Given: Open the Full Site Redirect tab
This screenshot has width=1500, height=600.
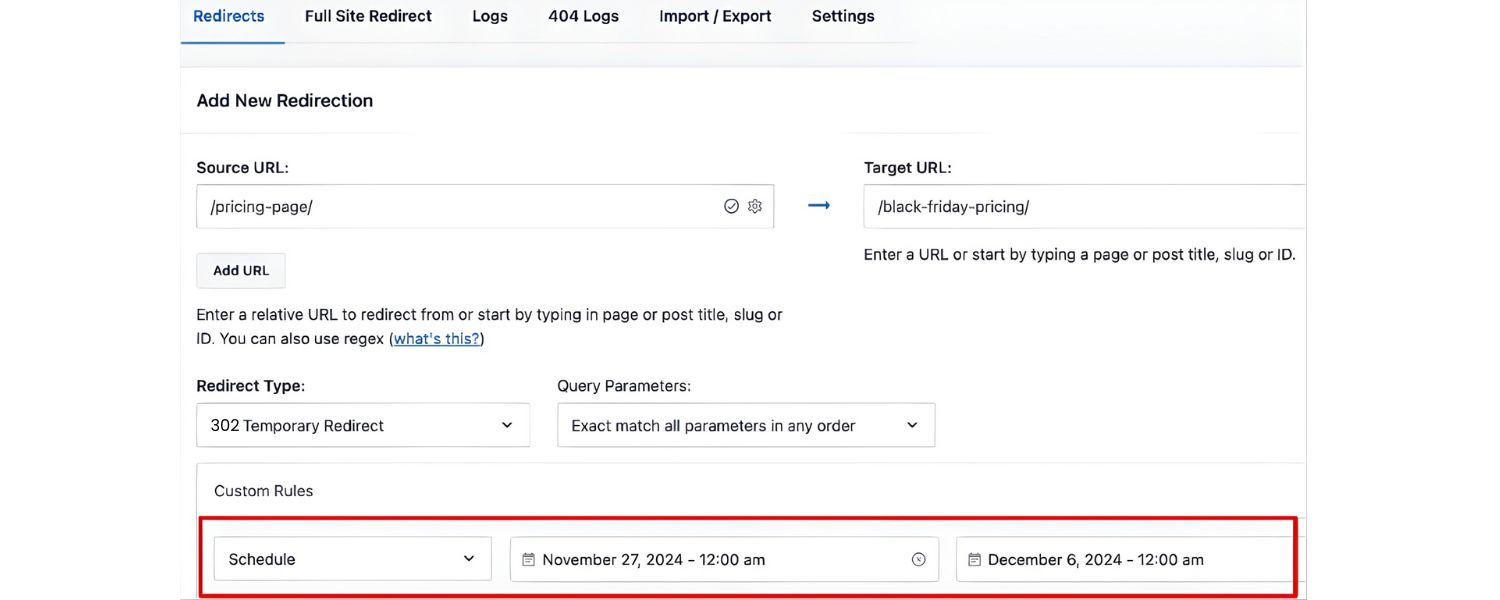Looking at the screenshot, I should pos(367,16).
